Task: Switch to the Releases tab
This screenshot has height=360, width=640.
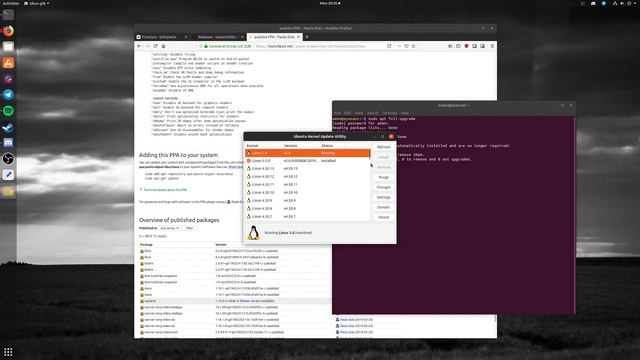Action: pyautogui.click(x=217, y=37)
